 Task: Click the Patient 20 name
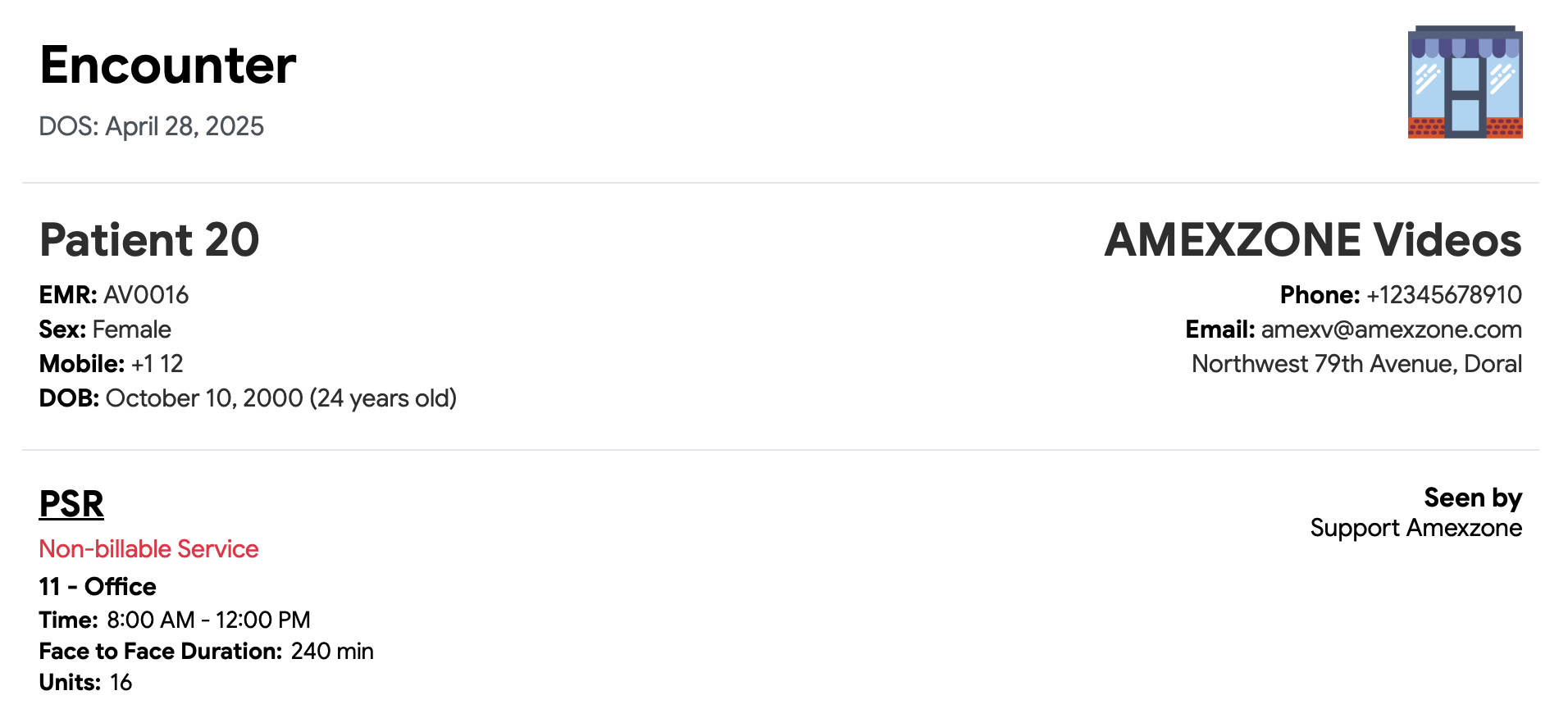coord(149,240)
